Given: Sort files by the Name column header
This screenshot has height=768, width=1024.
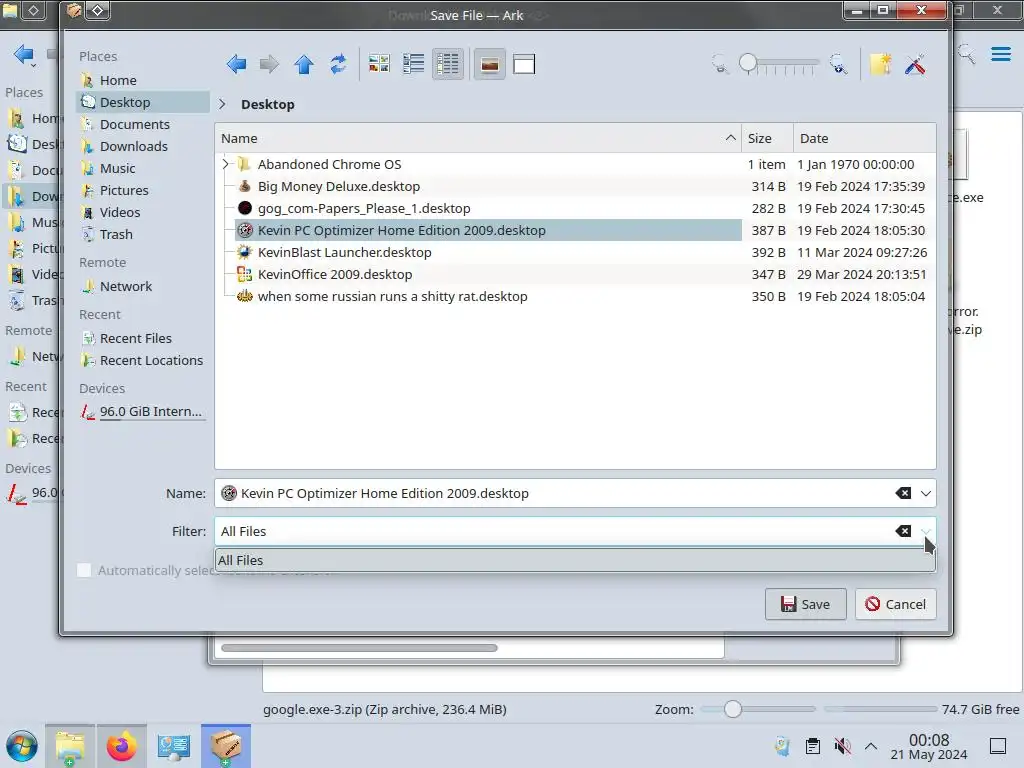Looking at the screenshot, I should pyautogui.click(x=478, y=138).
